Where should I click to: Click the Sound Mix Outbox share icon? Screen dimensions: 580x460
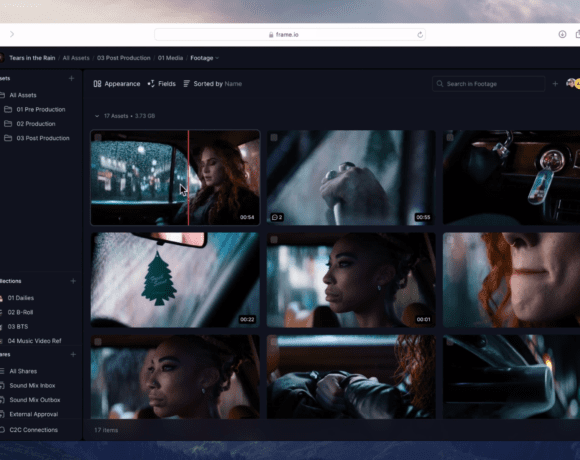[2, 400]
